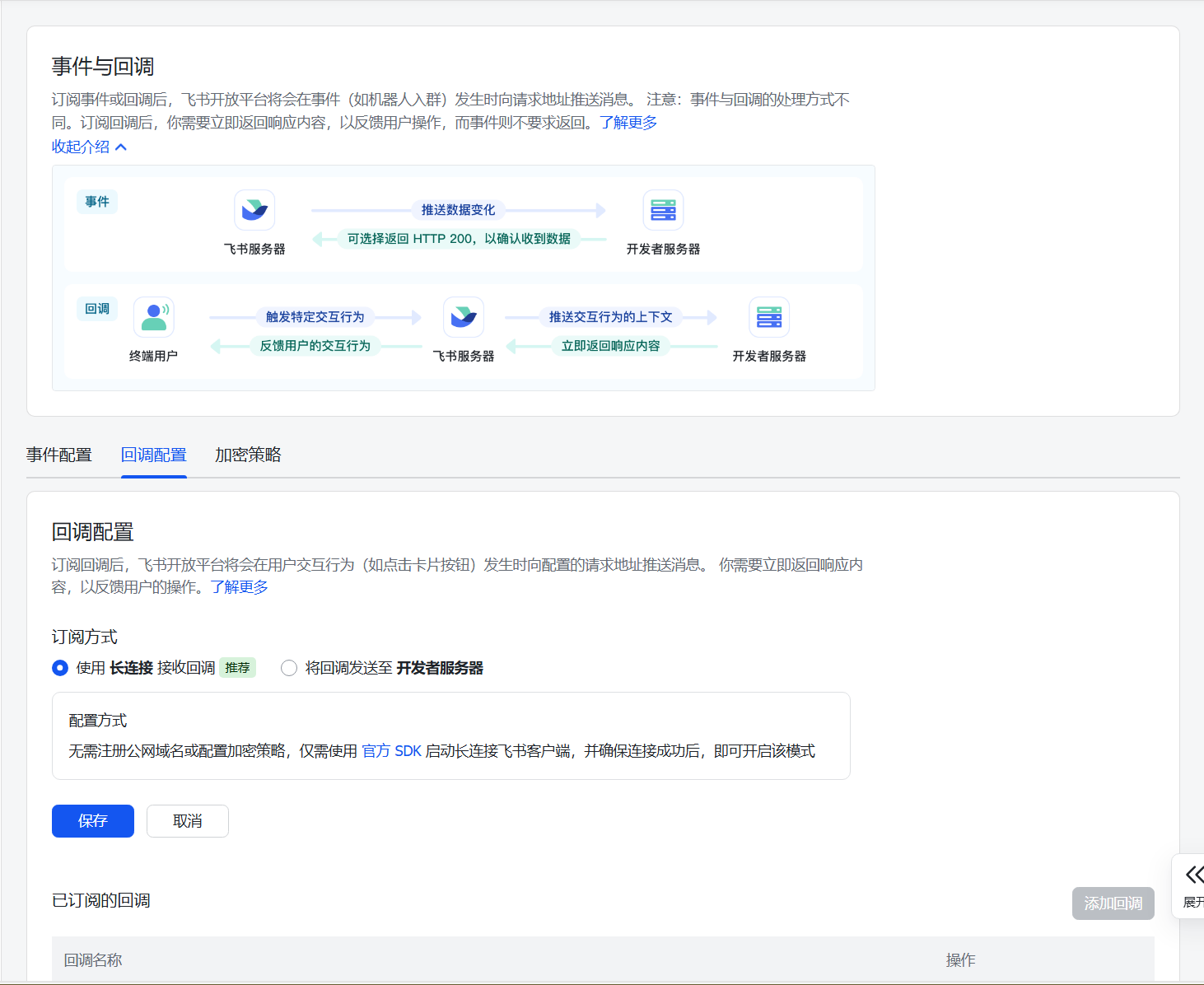1204x985 pixels.
Task: Click the blue 保存 button
Action: click(93, 821)
